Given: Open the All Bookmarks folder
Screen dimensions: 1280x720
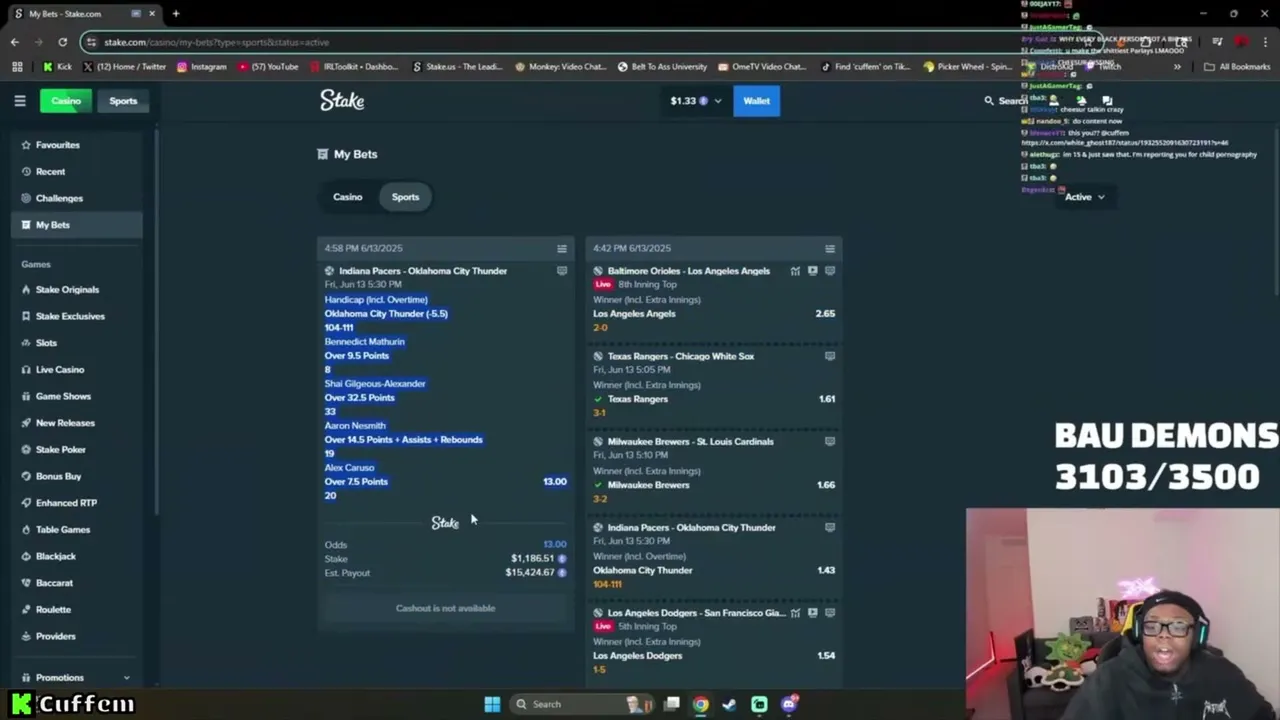Looking at the screenshot, I should 1237,67.
